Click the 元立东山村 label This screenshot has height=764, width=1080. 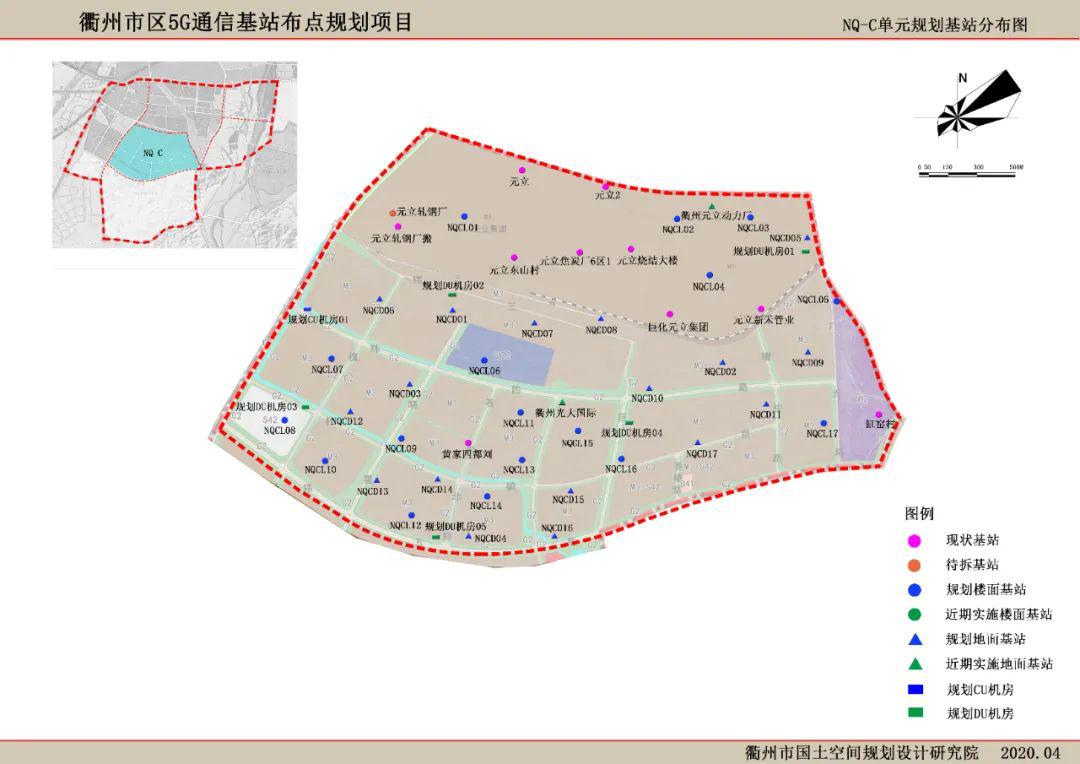coord(515,271)
